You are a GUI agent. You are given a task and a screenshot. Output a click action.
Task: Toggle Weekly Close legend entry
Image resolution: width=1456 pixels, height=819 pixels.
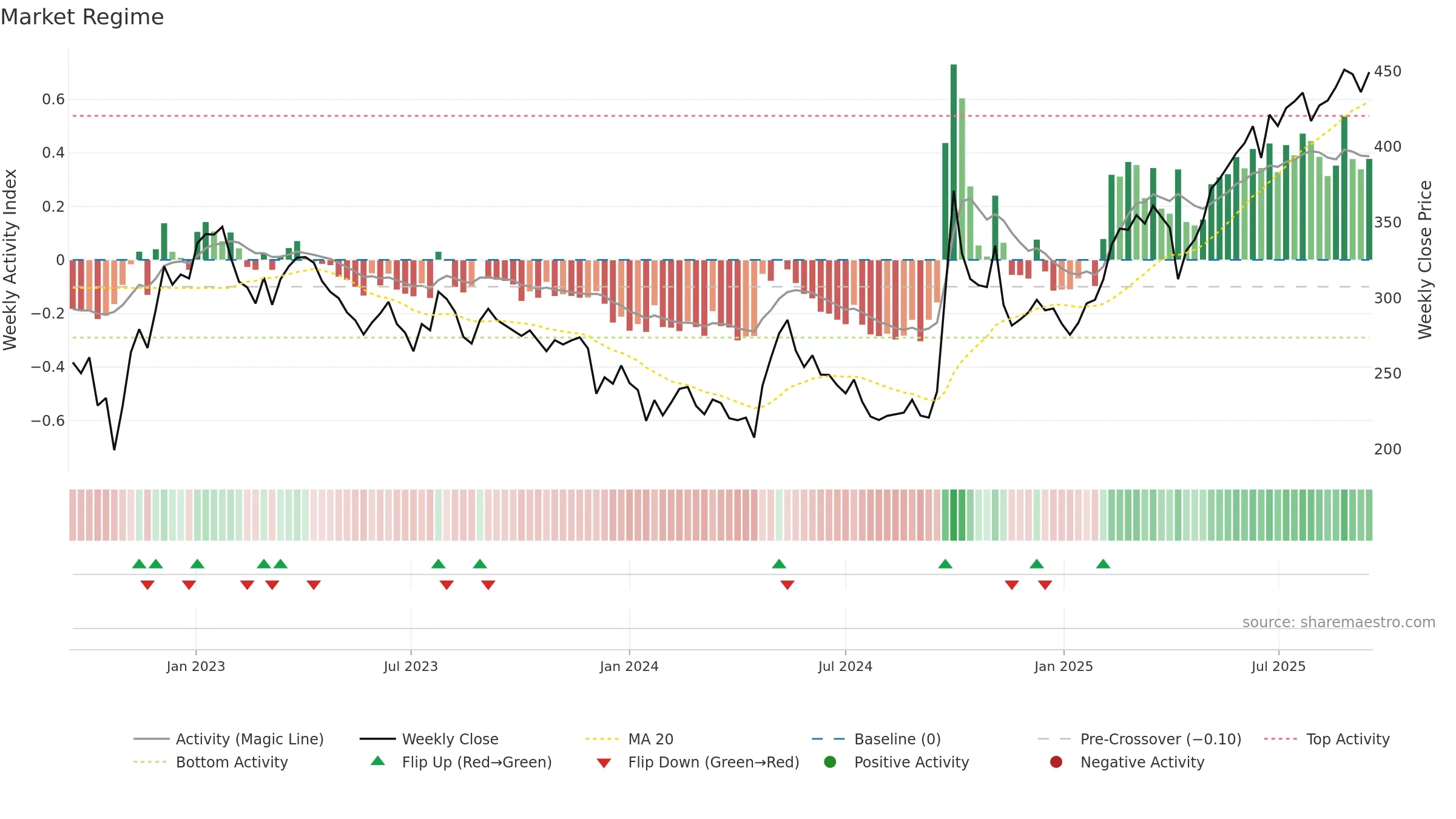click(429, 739)
